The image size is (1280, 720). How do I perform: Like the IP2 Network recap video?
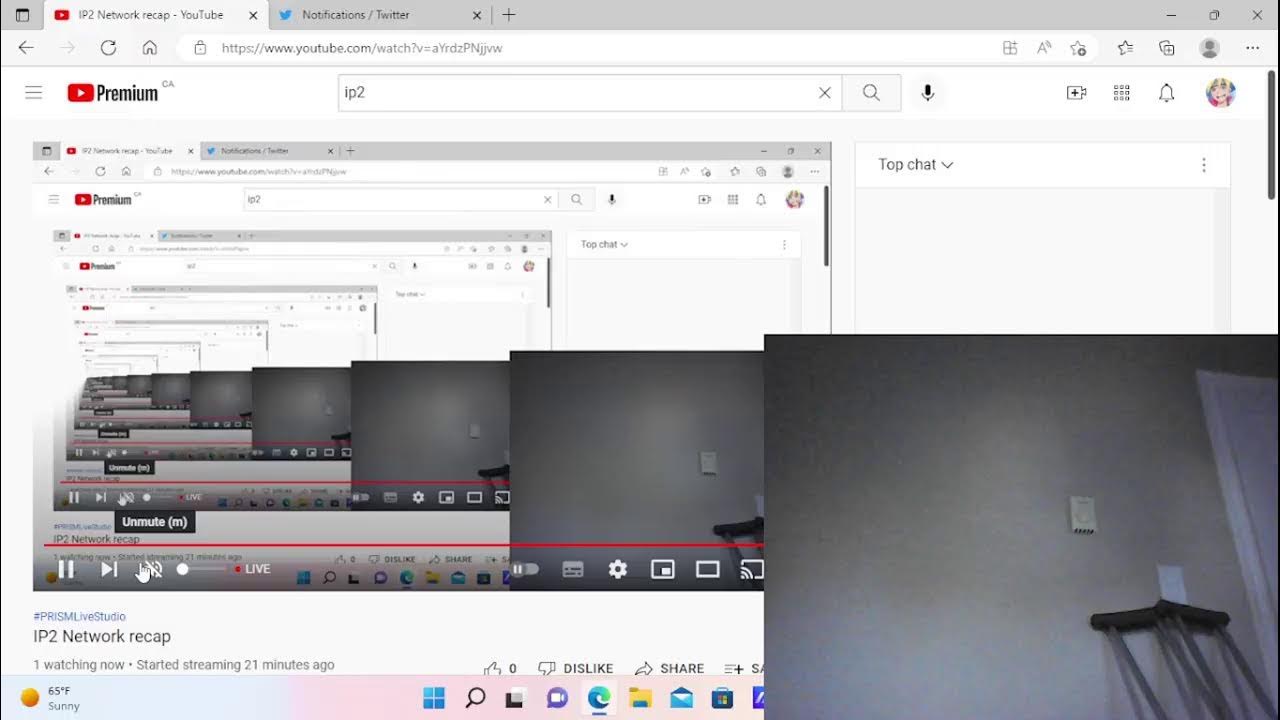500,668
